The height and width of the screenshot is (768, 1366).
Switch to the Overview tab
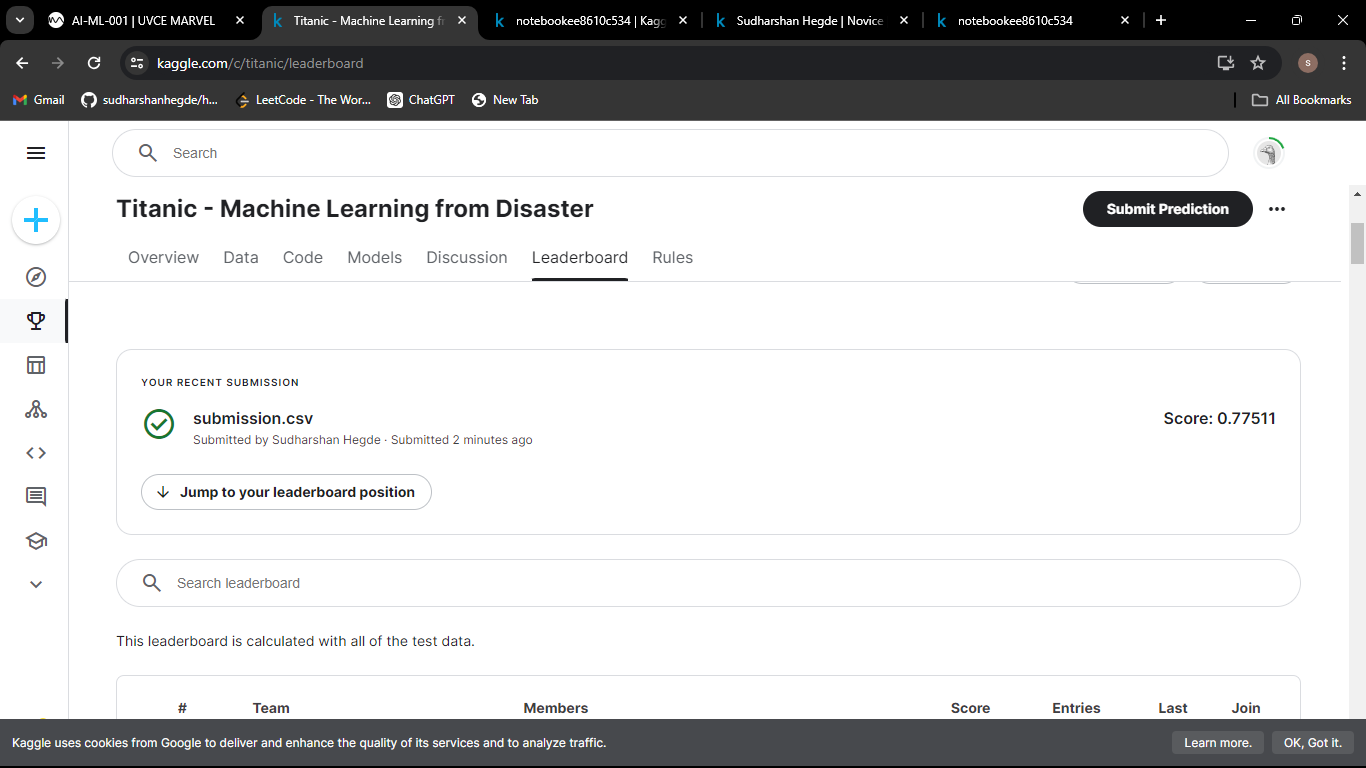[163, 257]
